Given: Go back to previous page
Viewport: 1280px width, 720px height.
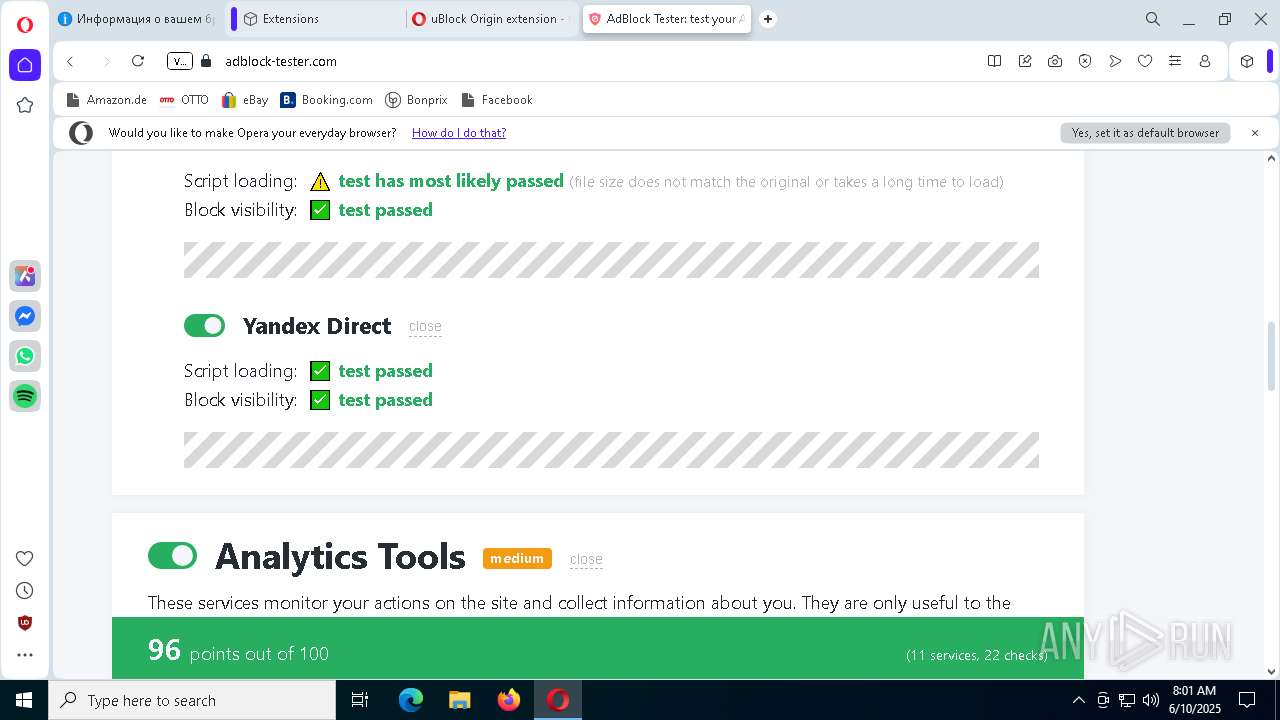Looking at the screenshot, I should [x=70, y=61].
